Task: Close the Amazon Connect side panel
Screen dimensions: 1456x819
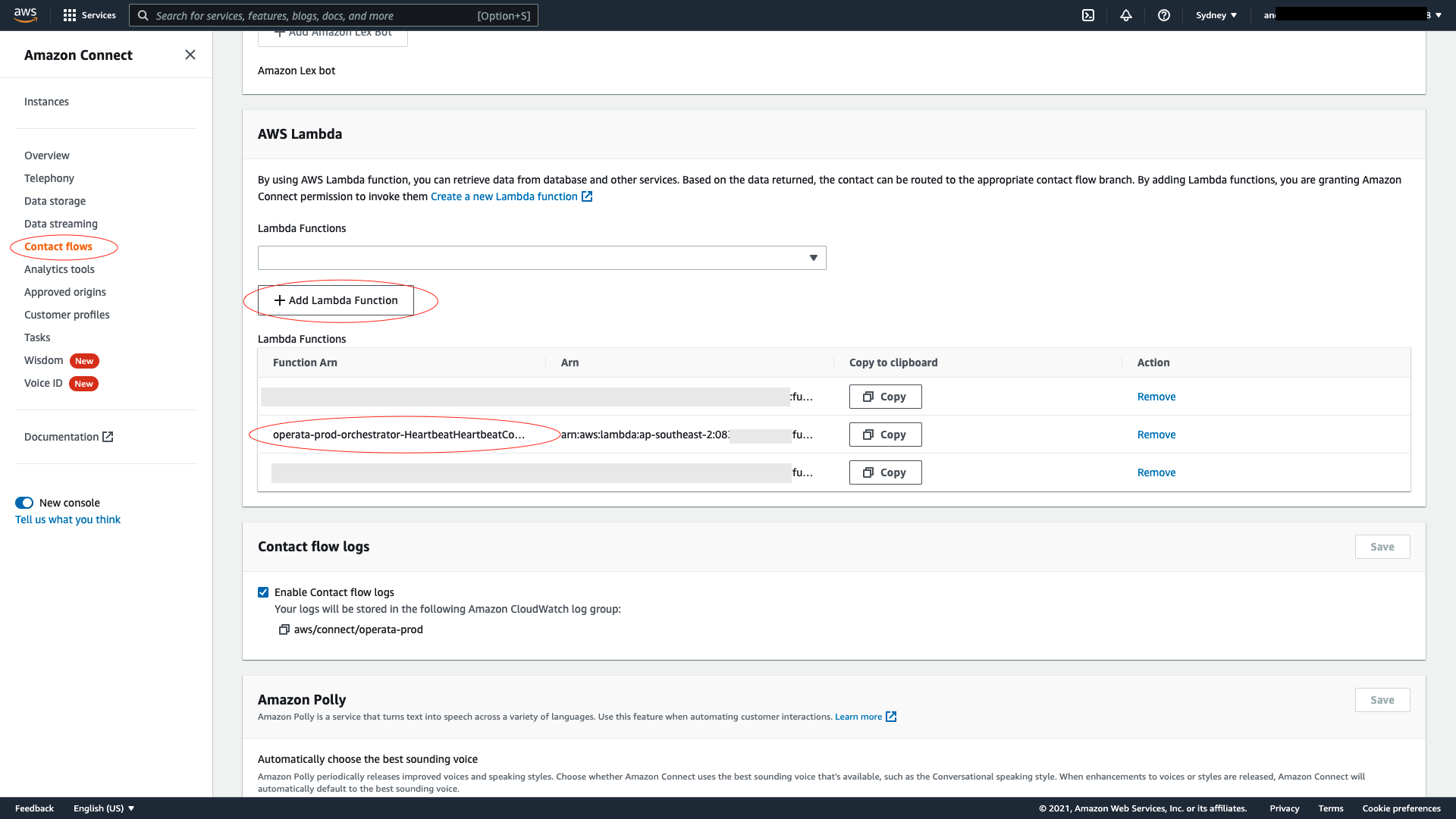Action: [x=190, y=55]
